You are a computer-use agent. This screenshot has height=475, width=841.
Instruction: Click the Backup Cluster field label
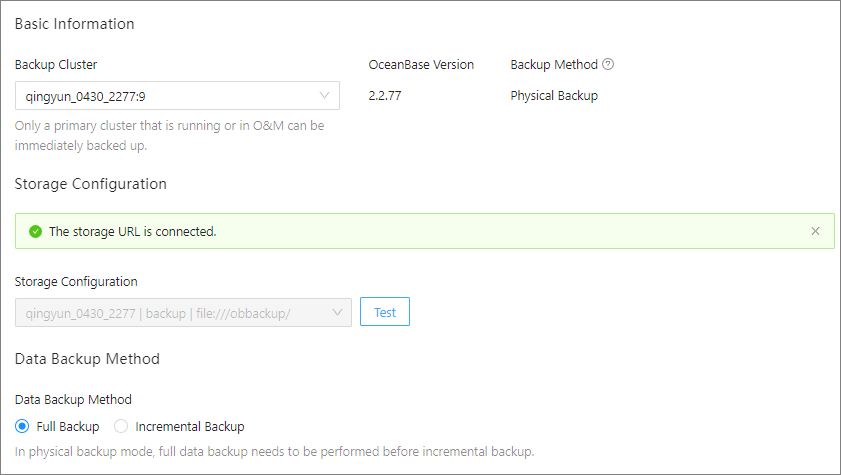point(56,65)
